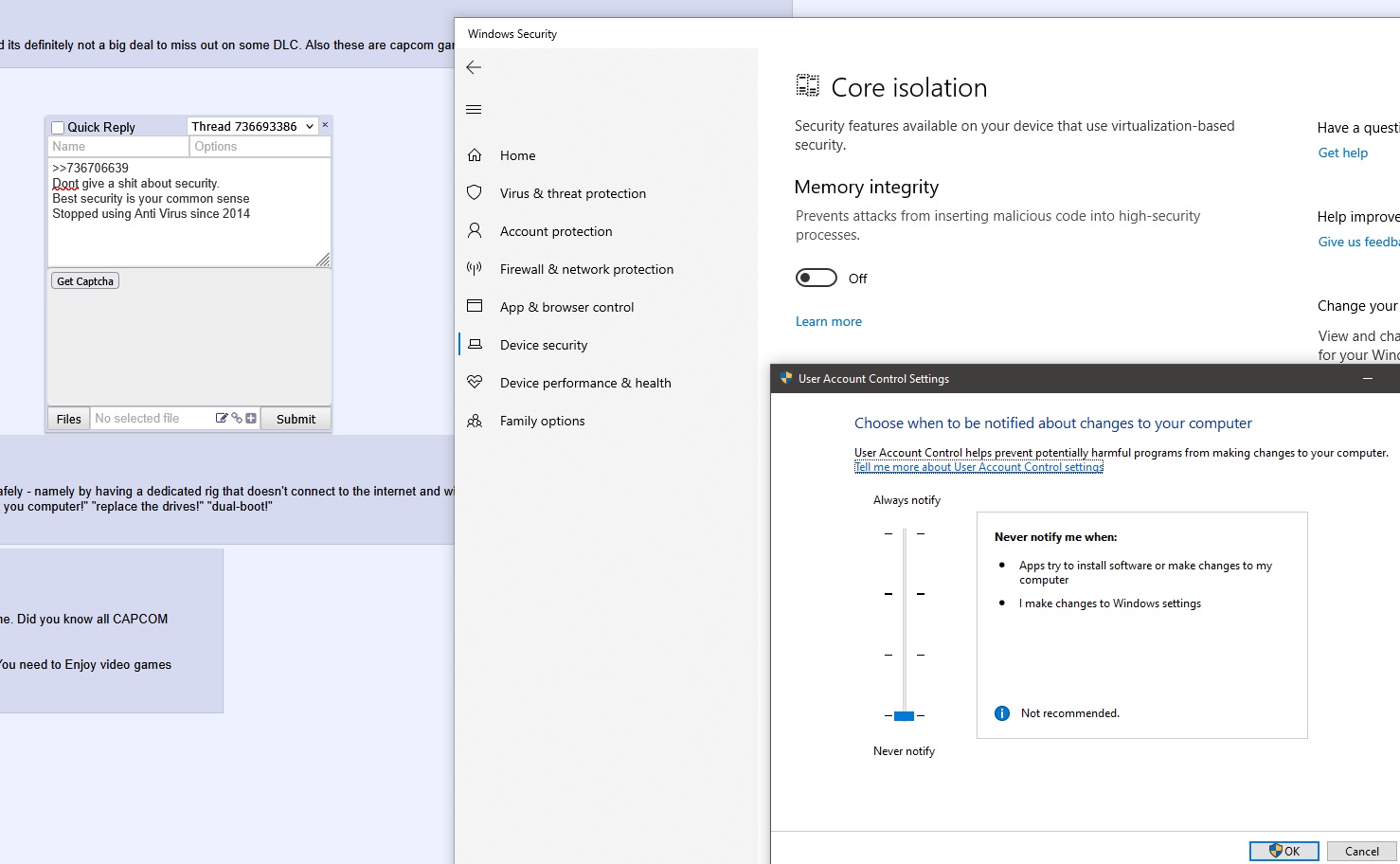Click the Files button in Quick Reply
Image resolution: width=1400 pixels, height=864 pixels.
[x=69, y=419]
